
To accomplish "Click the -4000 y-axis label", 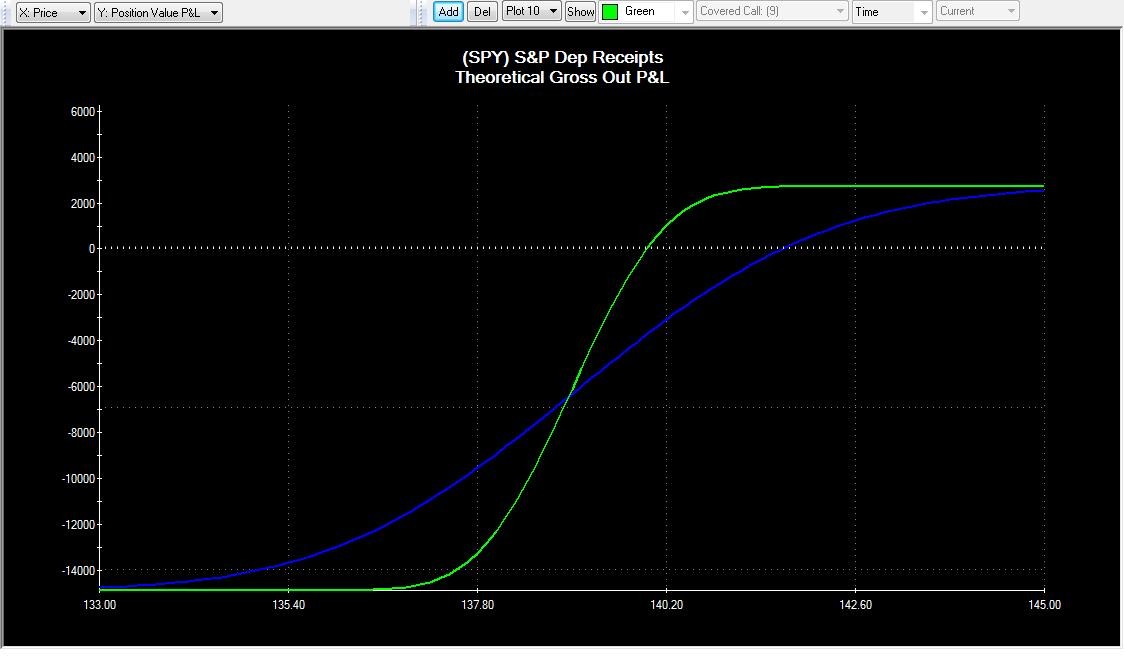I will coord(81,340).
